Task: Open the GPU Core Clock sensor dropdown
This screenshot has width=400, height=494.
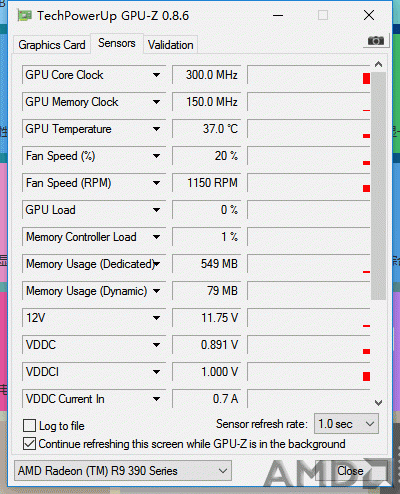Action: (156, 75)
